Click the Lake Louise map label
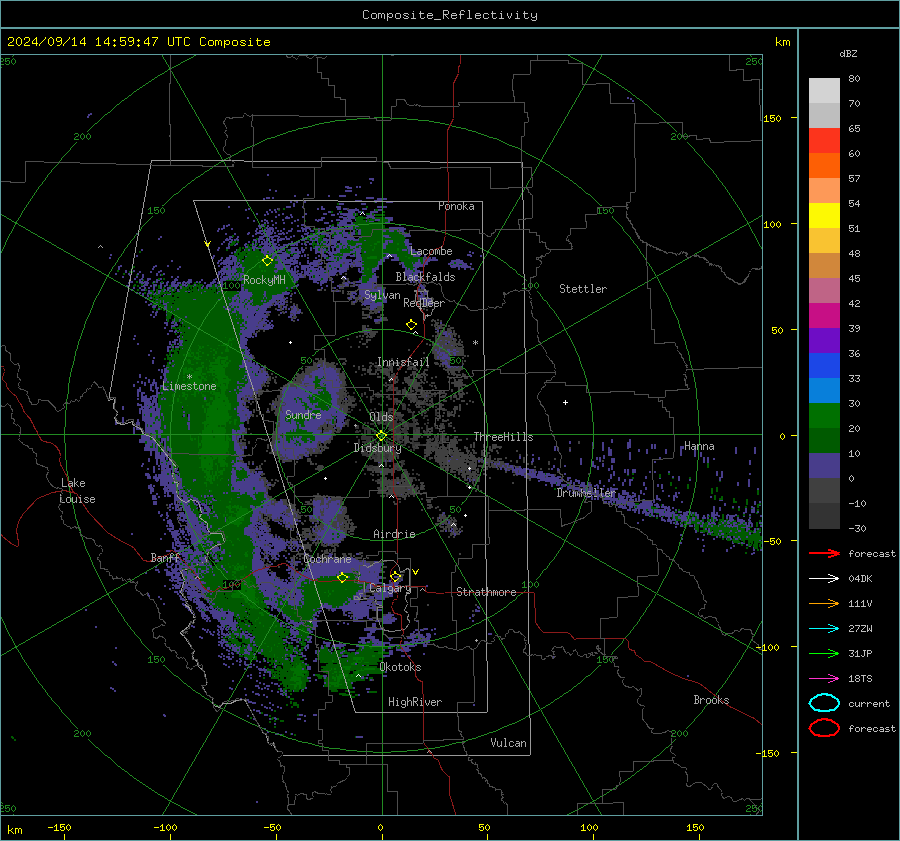 (x=77, y=491)
